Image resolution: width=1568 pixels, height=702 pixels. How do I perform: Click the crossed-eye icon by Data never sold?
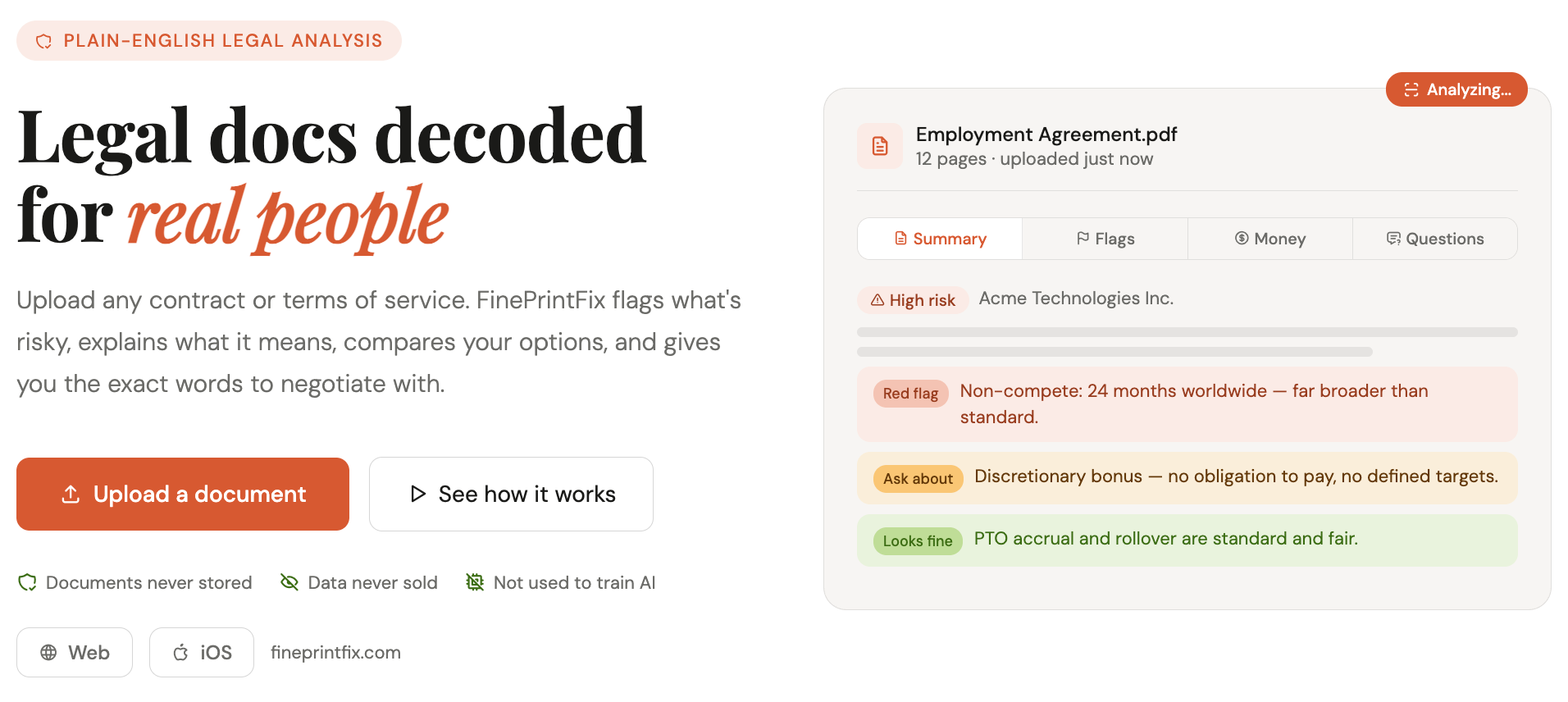point(289,582)
